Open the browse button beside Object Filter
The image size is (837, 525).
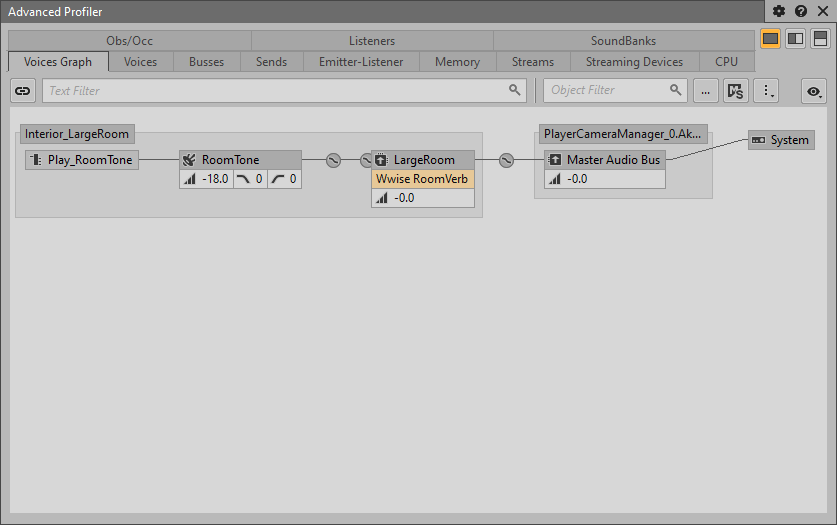(706, 91)
